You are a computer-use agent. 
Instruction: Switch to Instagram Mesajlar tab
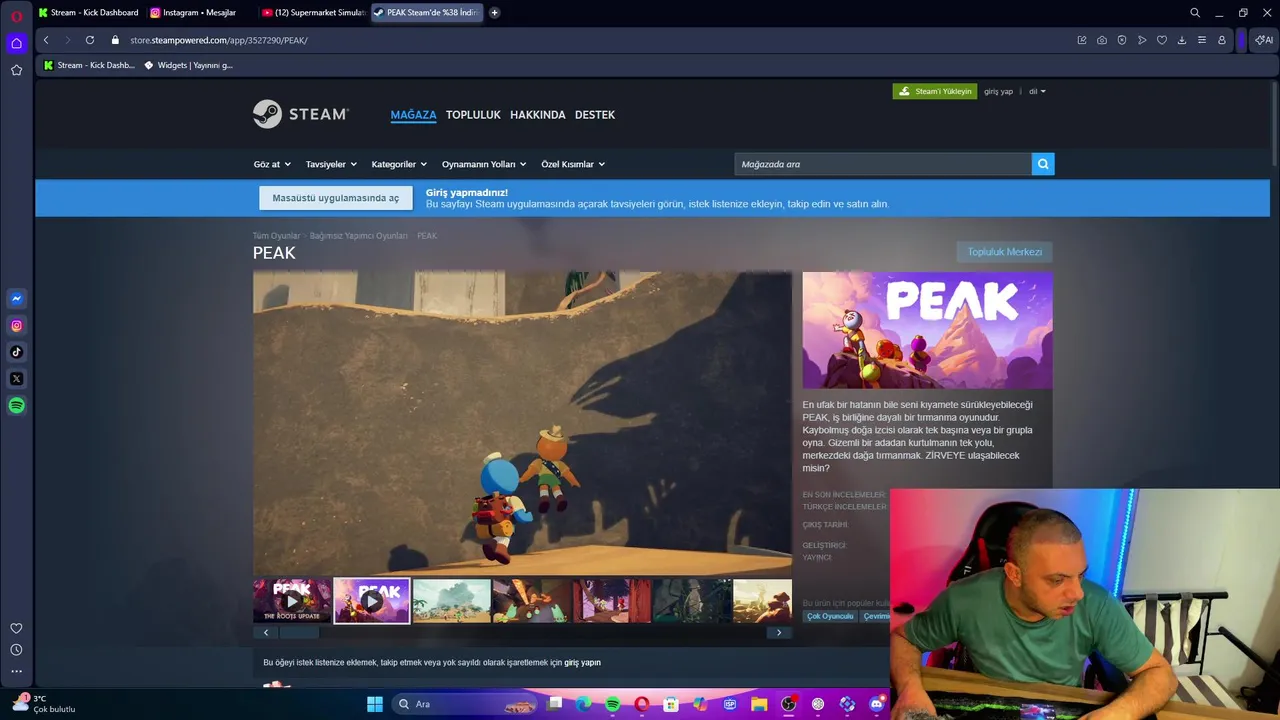198,13
